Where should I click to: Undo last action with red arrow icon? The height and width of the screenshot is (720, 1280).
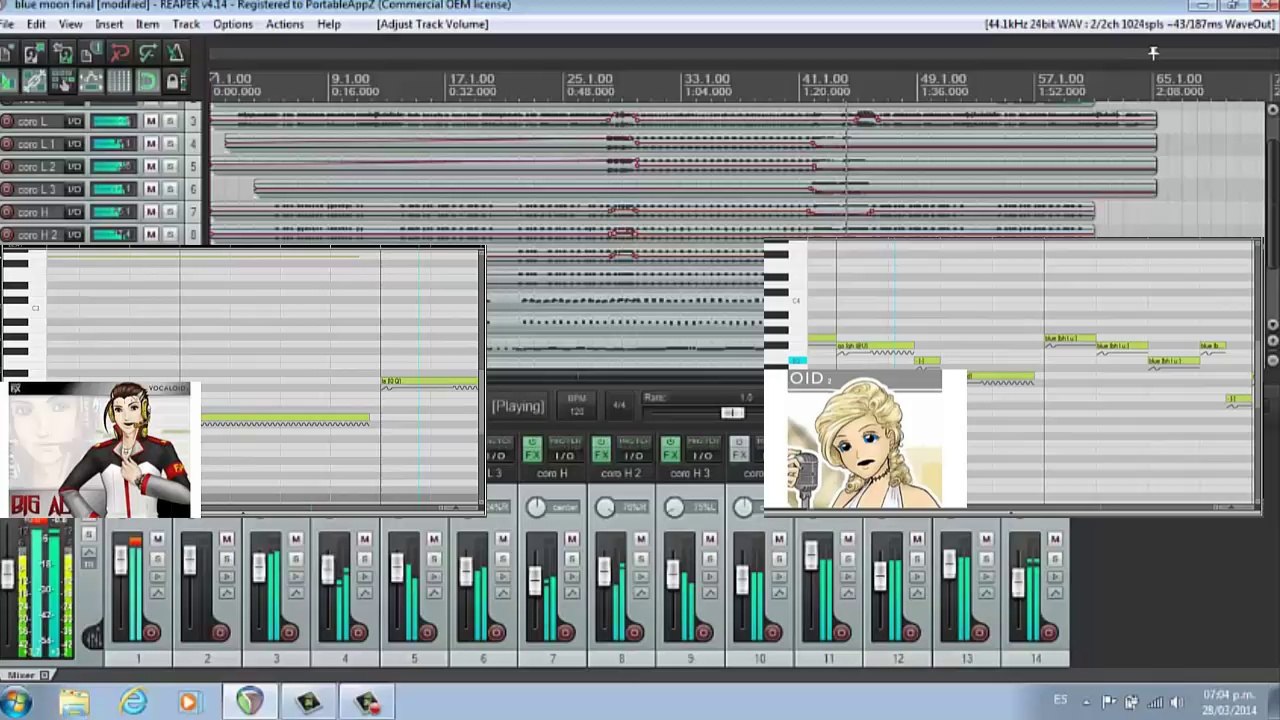(x=119, y=52)
